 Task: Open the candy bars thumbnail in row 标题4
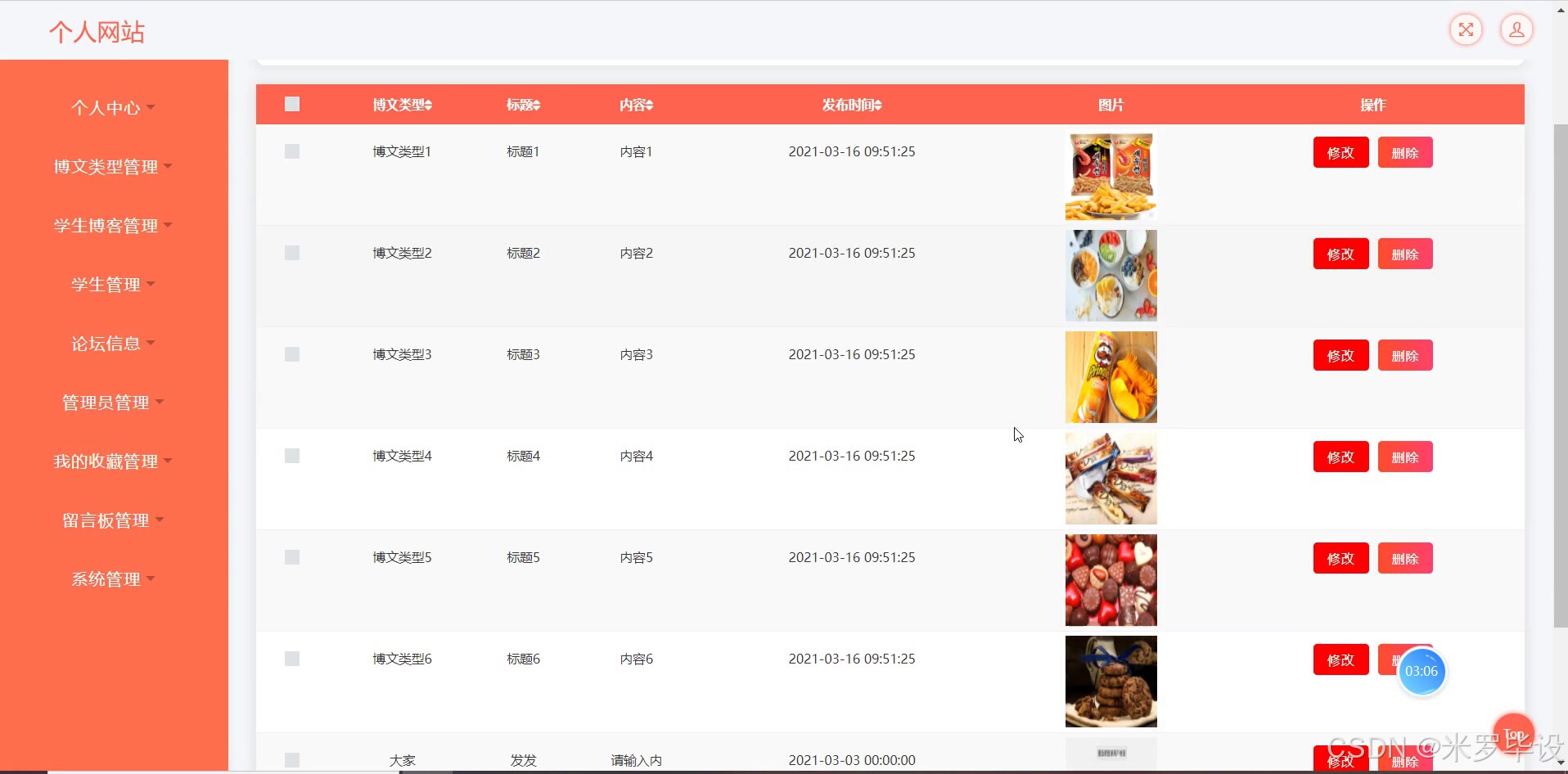coord(1111,479)
